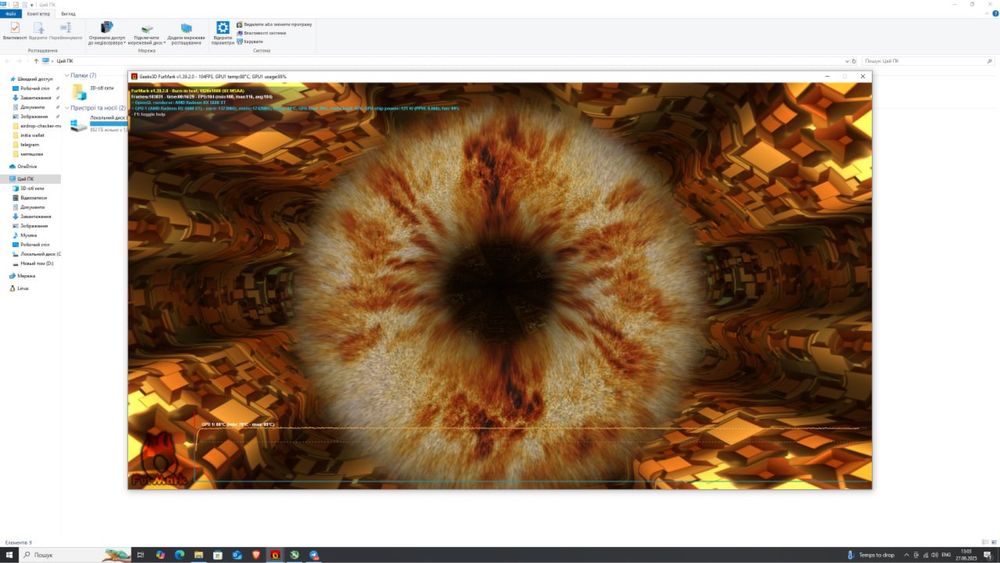Open the notification center icon
Viewport: 1000px width, 563px height.
click(987, 555)
